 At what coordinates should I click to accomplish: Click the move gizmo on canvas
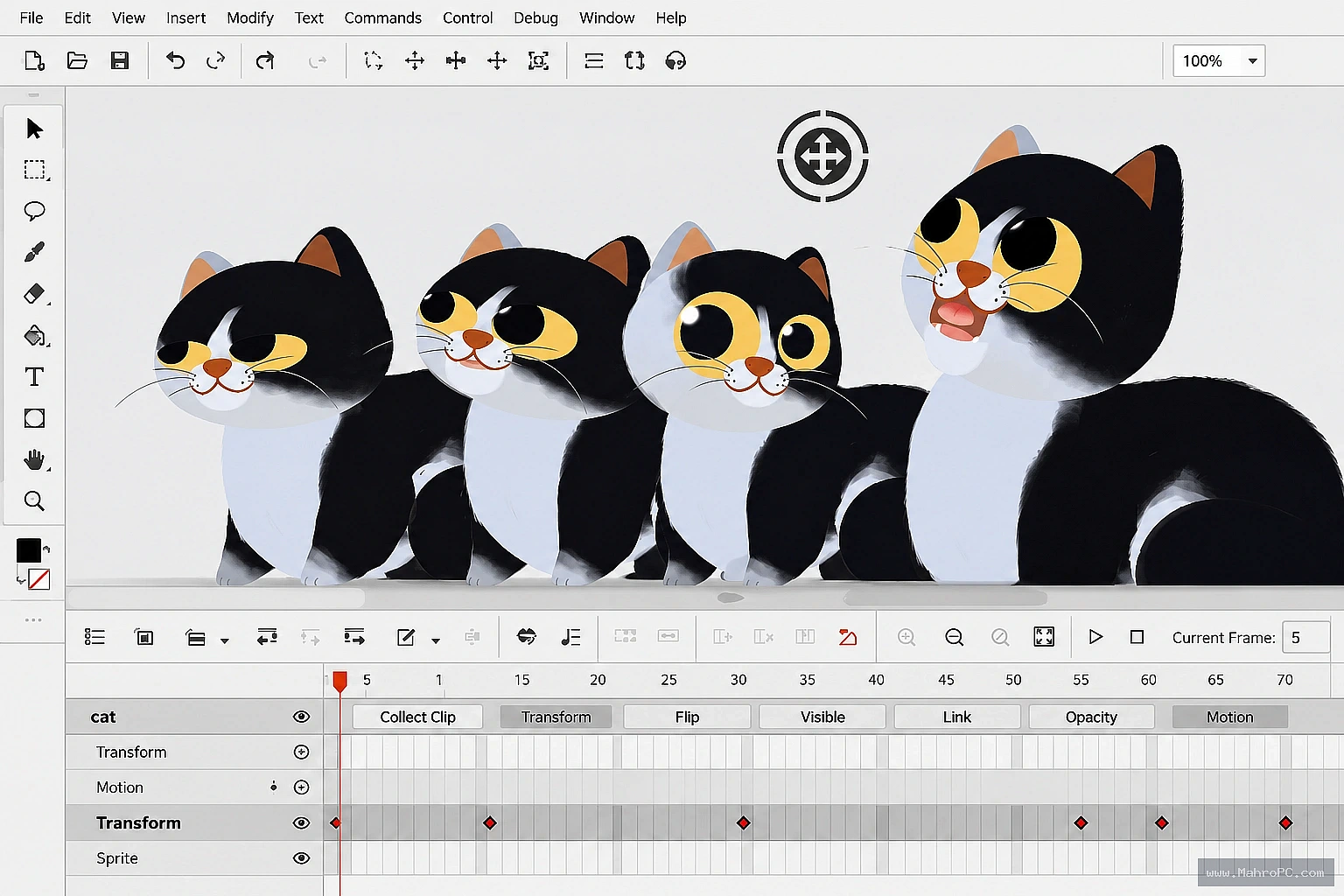coord(822,156)
